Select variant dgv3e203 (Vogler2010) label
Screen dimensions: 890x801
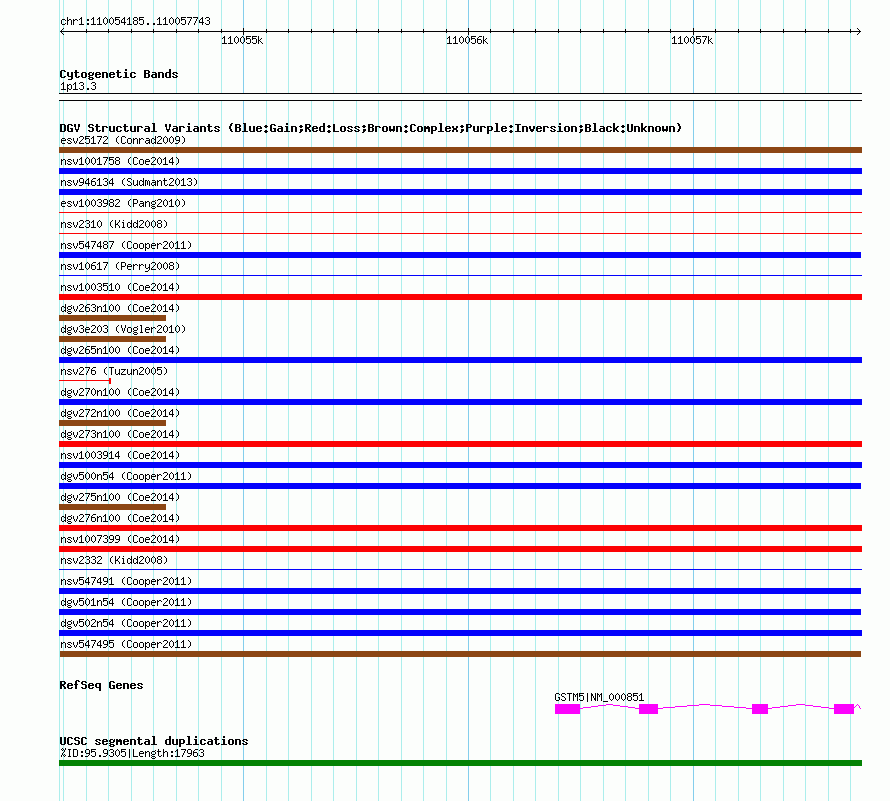pyautogui.click(x=123, y=329)
